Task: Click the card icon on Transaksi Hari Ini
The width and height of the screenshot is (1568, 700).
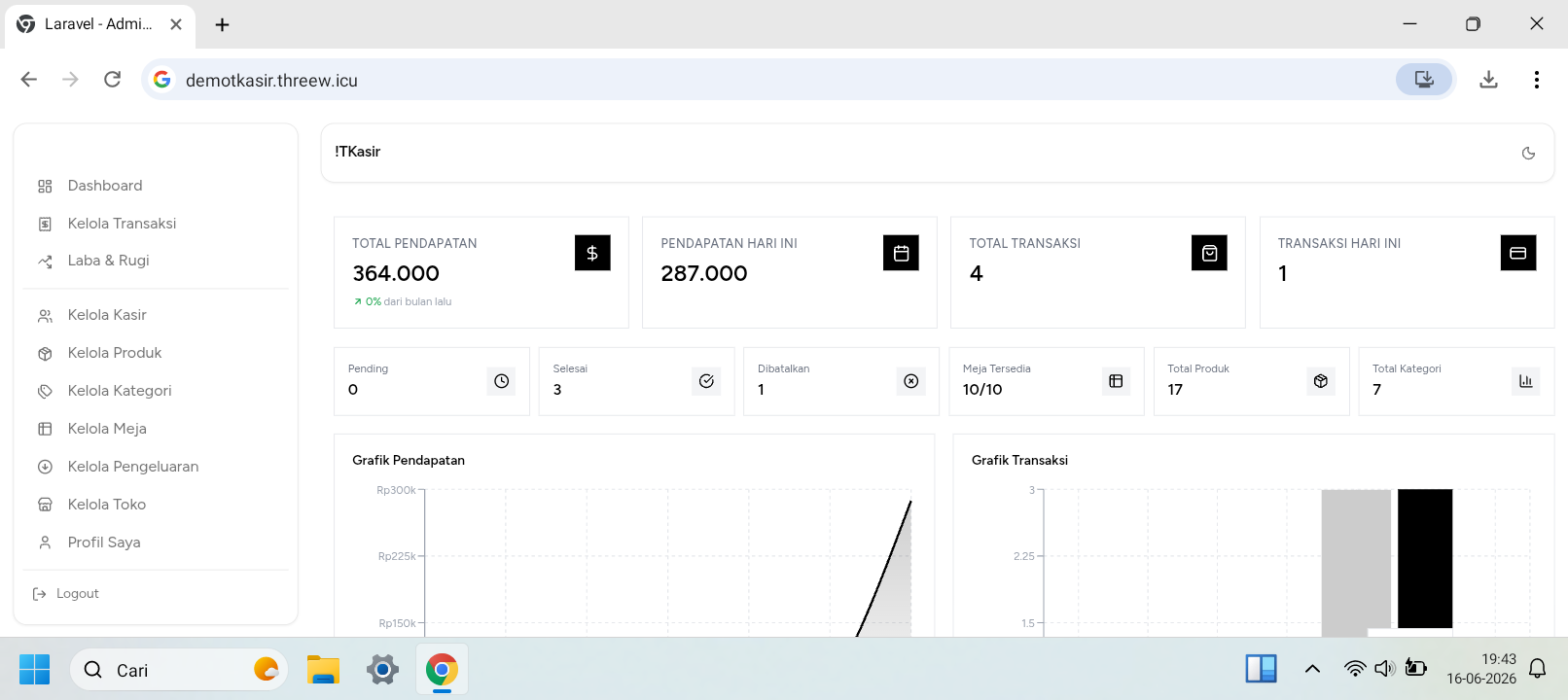Action: click(x=1518, y=253)
